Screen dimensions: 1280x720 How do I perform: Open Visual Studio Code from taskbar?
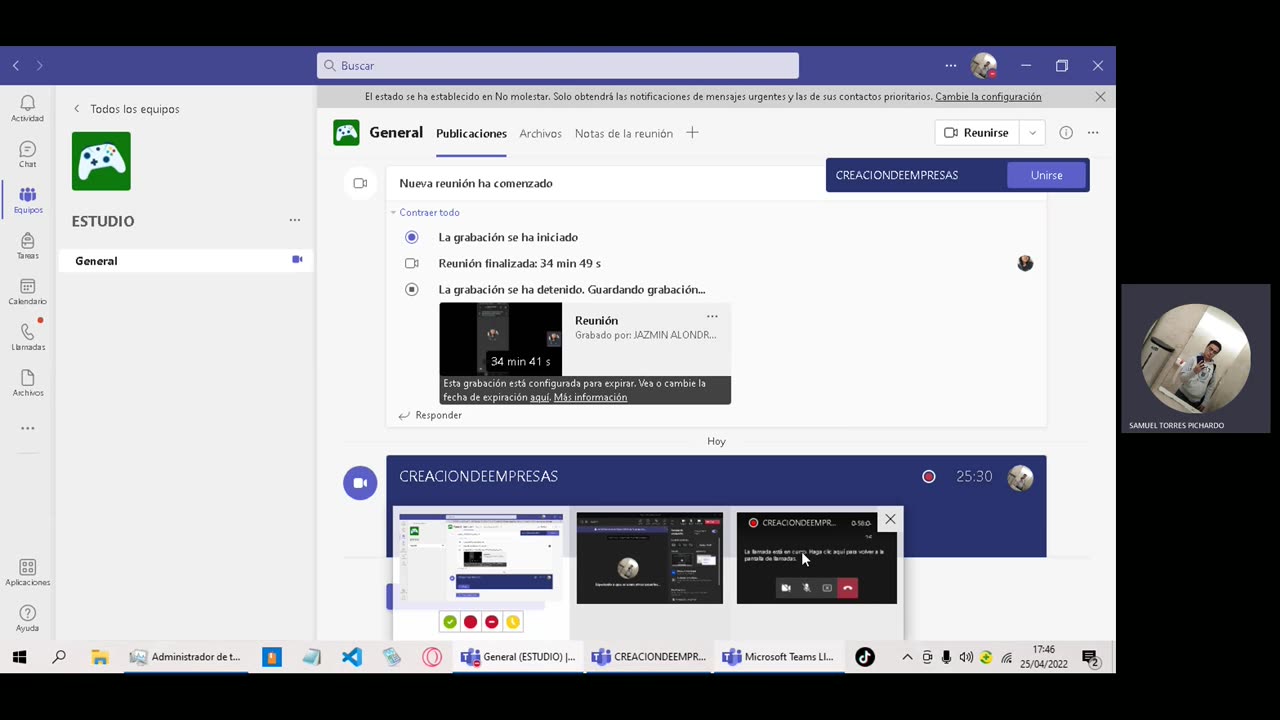351,657
